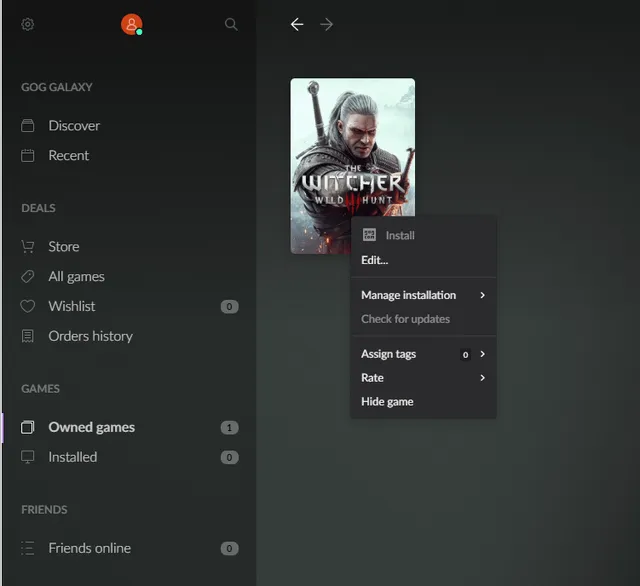Click the Friends online list icon
This screenshot has width=640, height=586.
coord(27,548)
